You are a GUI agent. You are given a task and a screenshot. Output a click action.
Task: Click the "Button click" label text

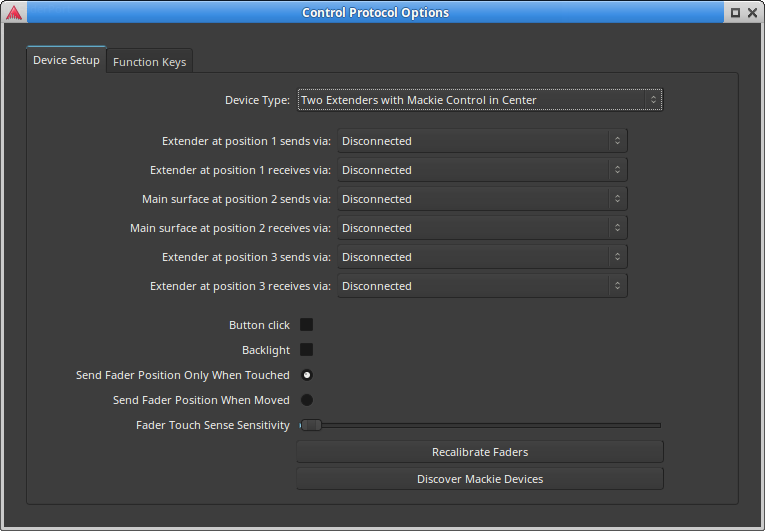[259, 325]
